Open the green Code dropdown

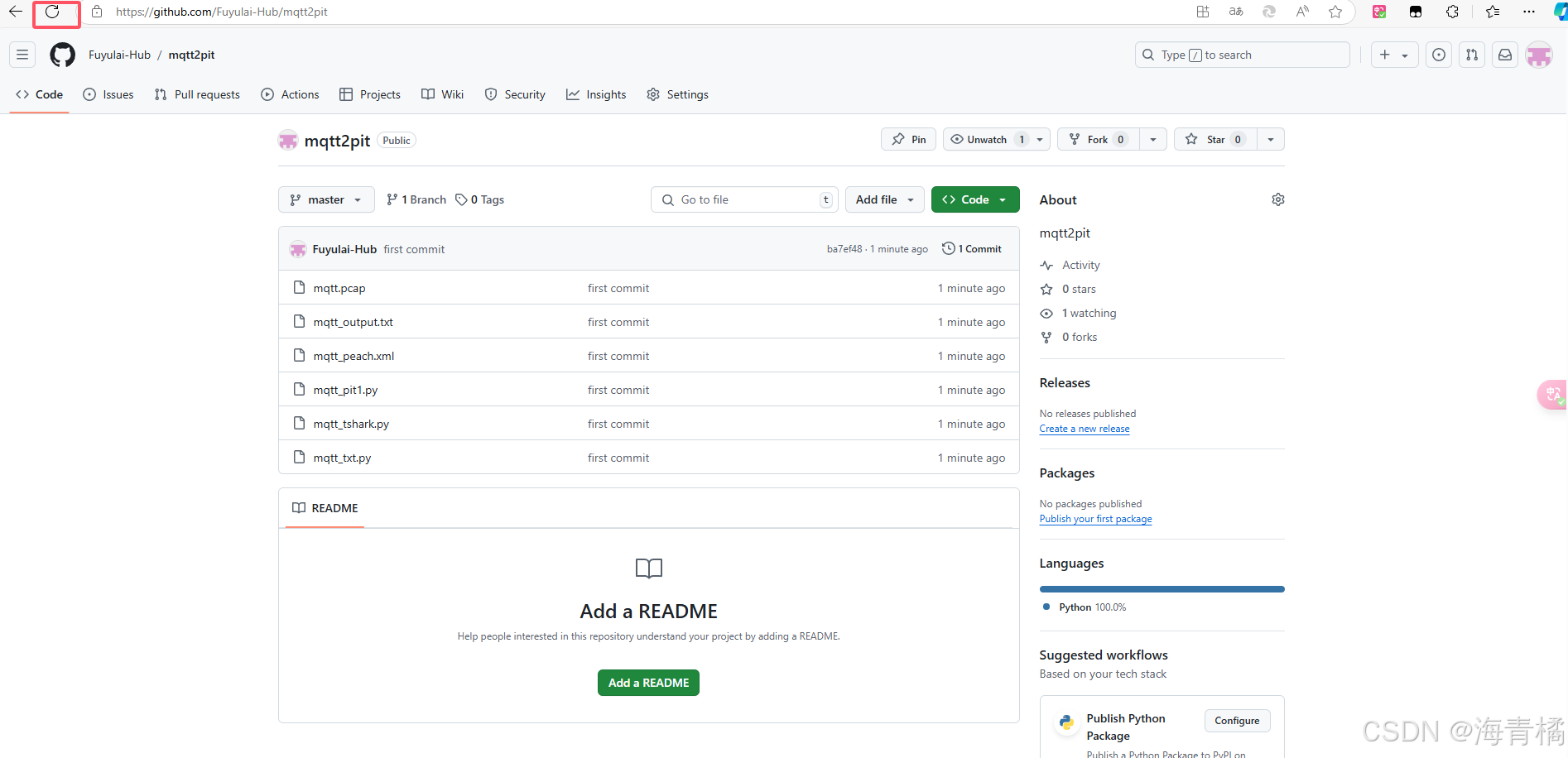(x=975, y=199)
